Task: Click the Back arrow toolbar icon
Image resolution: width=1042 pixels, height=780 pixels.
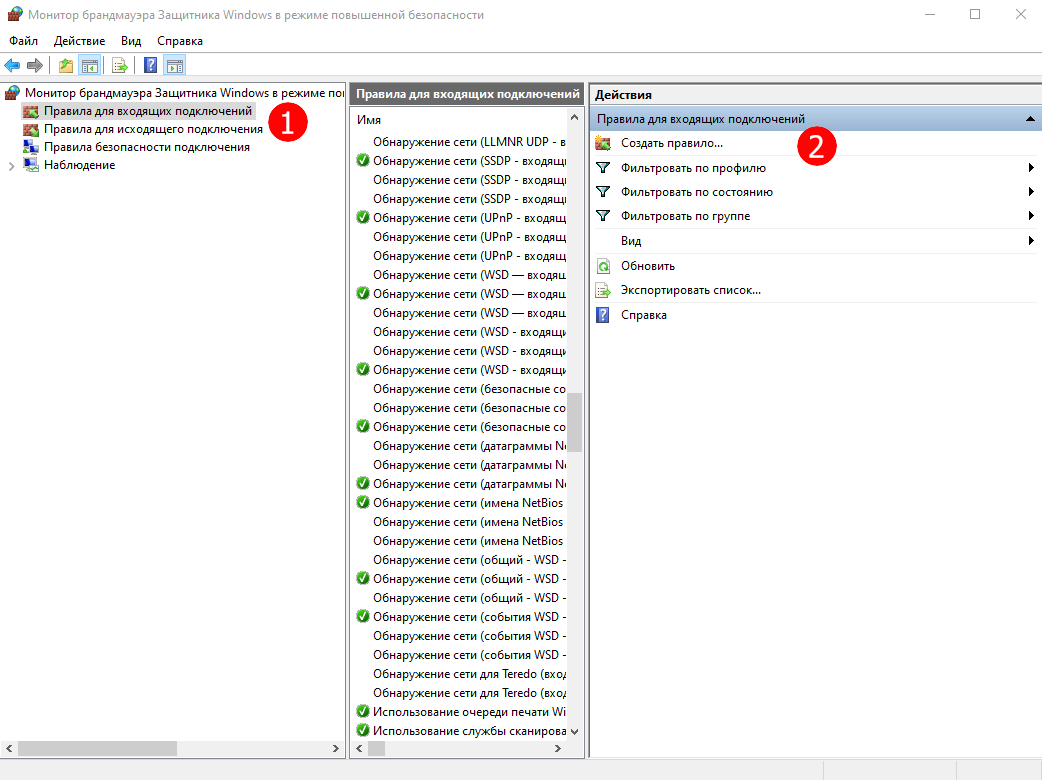Action: coord(12,65)
